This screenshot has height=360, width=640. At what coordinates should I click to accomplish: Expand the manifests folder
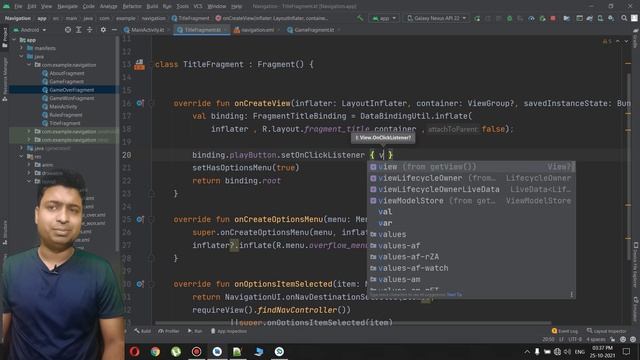point(22,48)
